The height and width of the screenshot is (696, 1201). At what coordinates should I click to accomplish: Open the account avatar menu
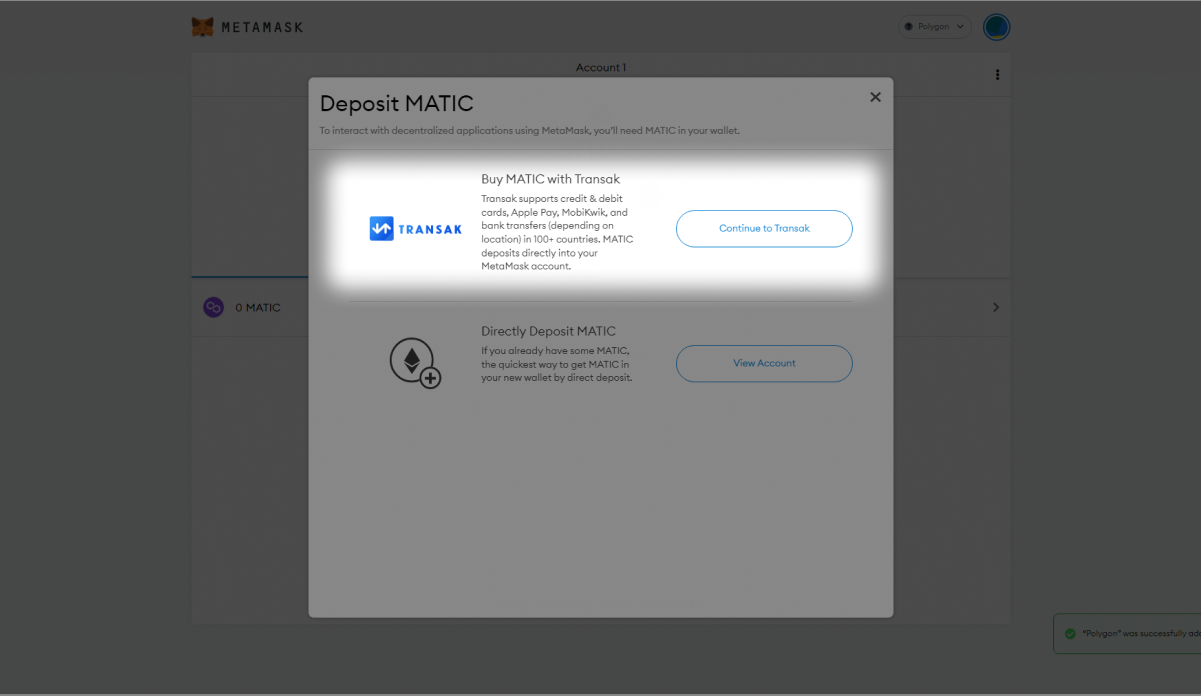(996, 27)
